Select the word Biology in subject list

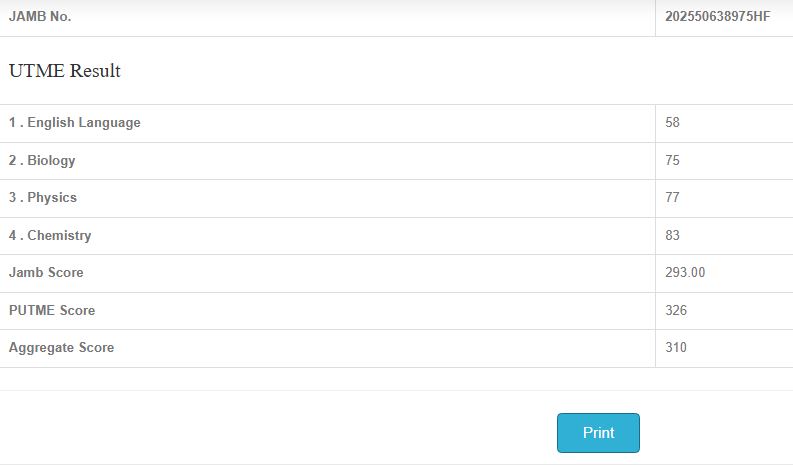(52, 160)
